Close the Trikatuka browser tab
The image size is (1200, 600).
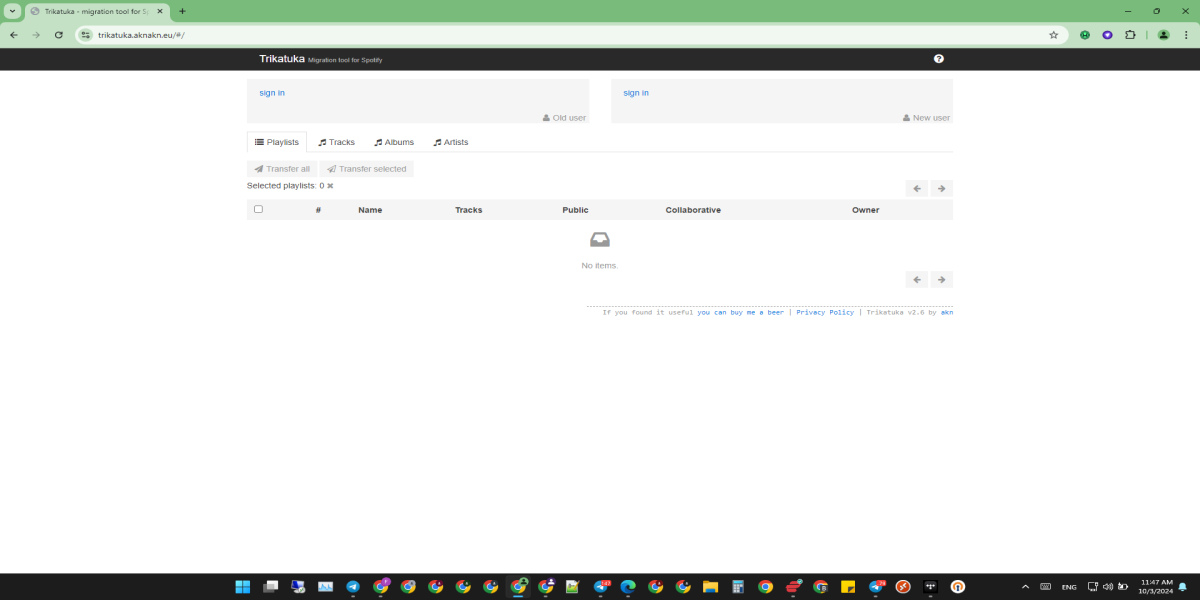click(160, 11)
